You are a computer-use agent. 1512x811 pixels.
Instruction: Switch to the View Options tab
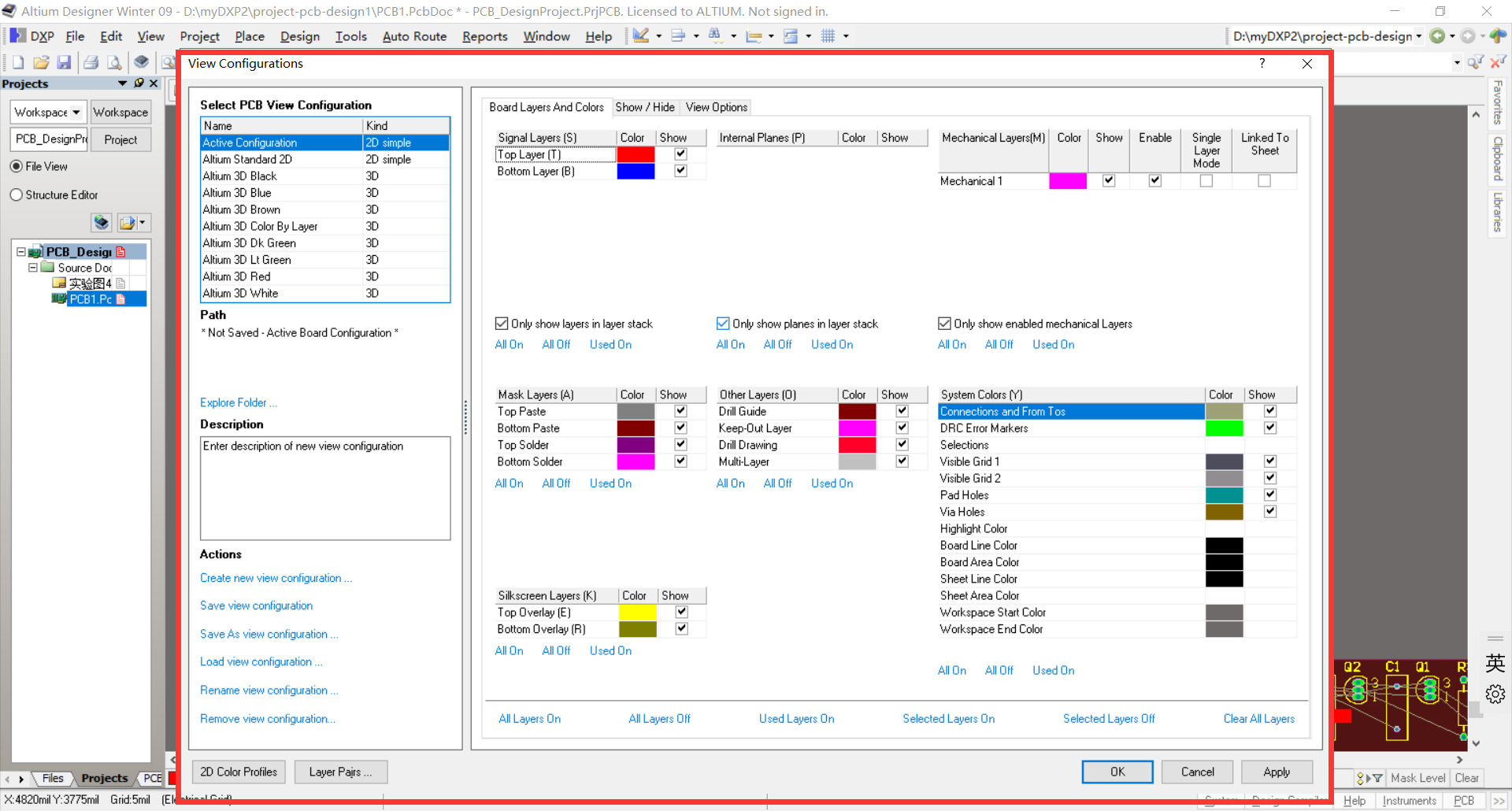[x=717, y=107]
